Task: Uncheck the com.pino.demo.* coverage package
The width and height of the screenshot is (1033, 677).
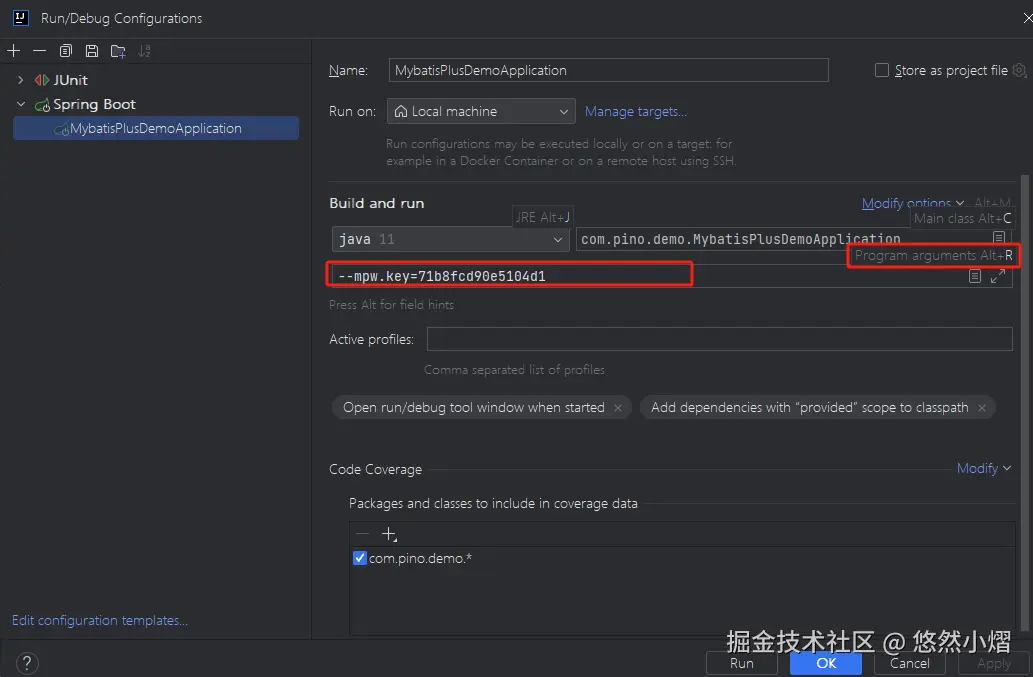Action: (x=360, y=558)
